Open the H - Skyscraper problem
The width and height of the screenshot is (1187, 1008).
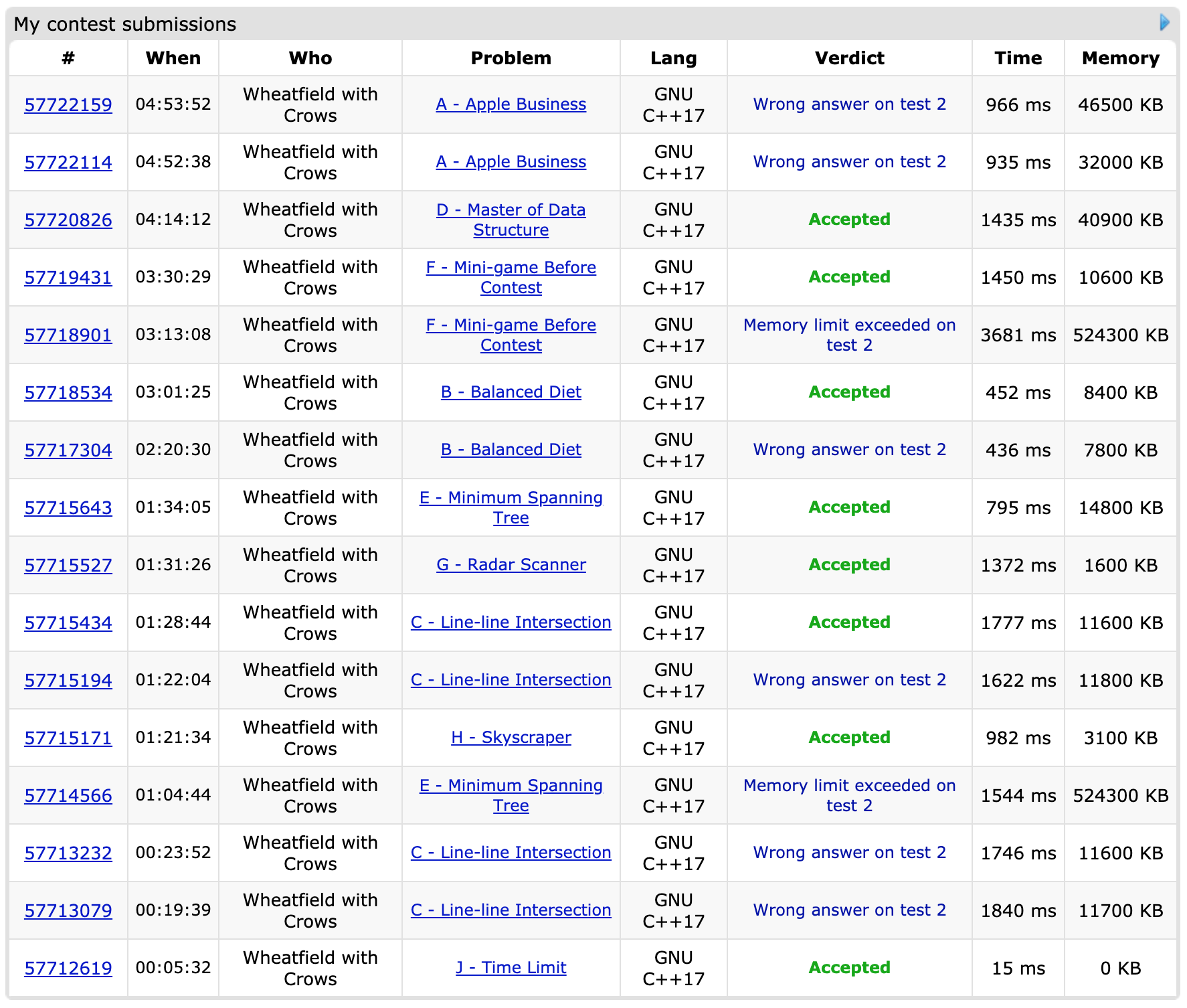(x=511, y=738)
